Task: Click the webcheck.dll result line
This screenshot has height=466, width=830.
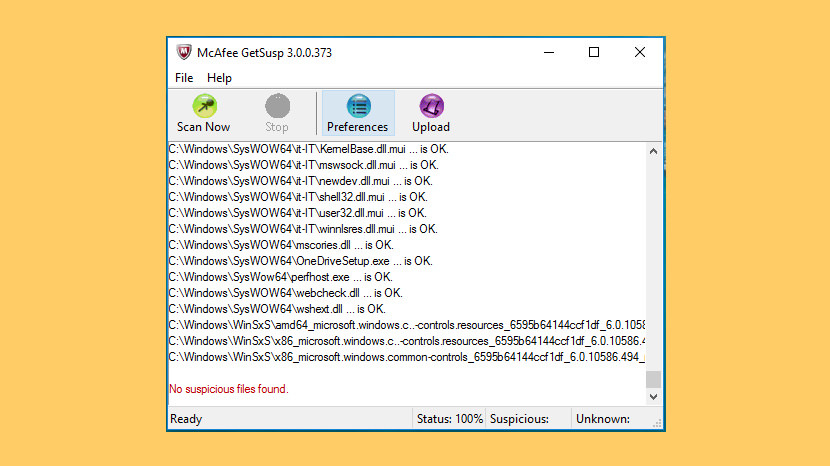Action: coord(285,293)
